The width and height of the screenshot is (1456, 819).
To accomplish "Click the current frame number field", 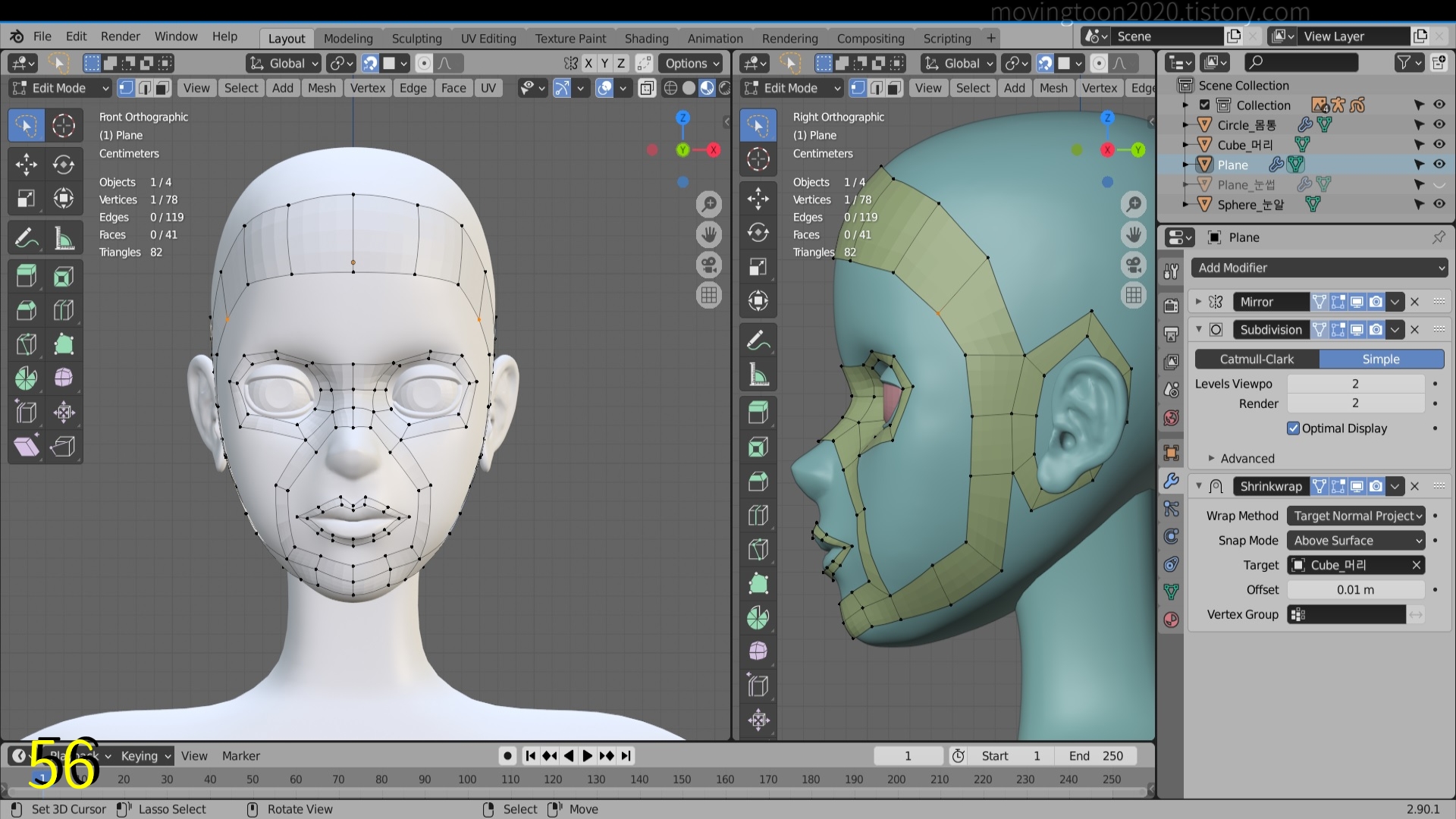I will 908,756.
